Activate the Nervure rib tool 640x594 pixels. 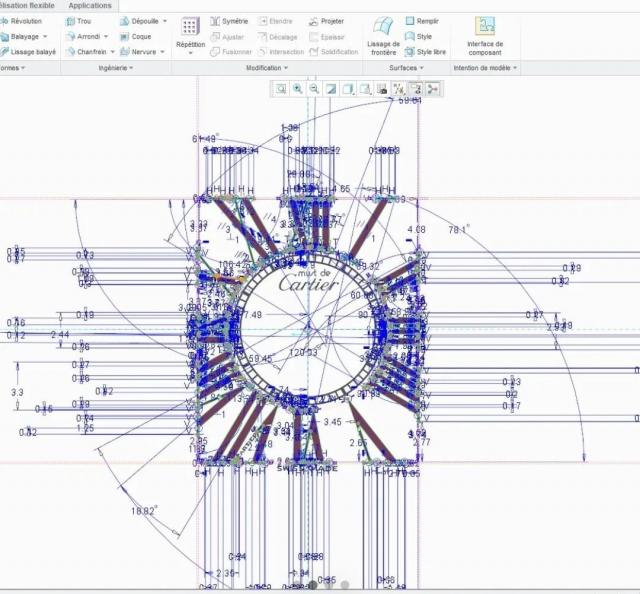(x=138, y=52)
